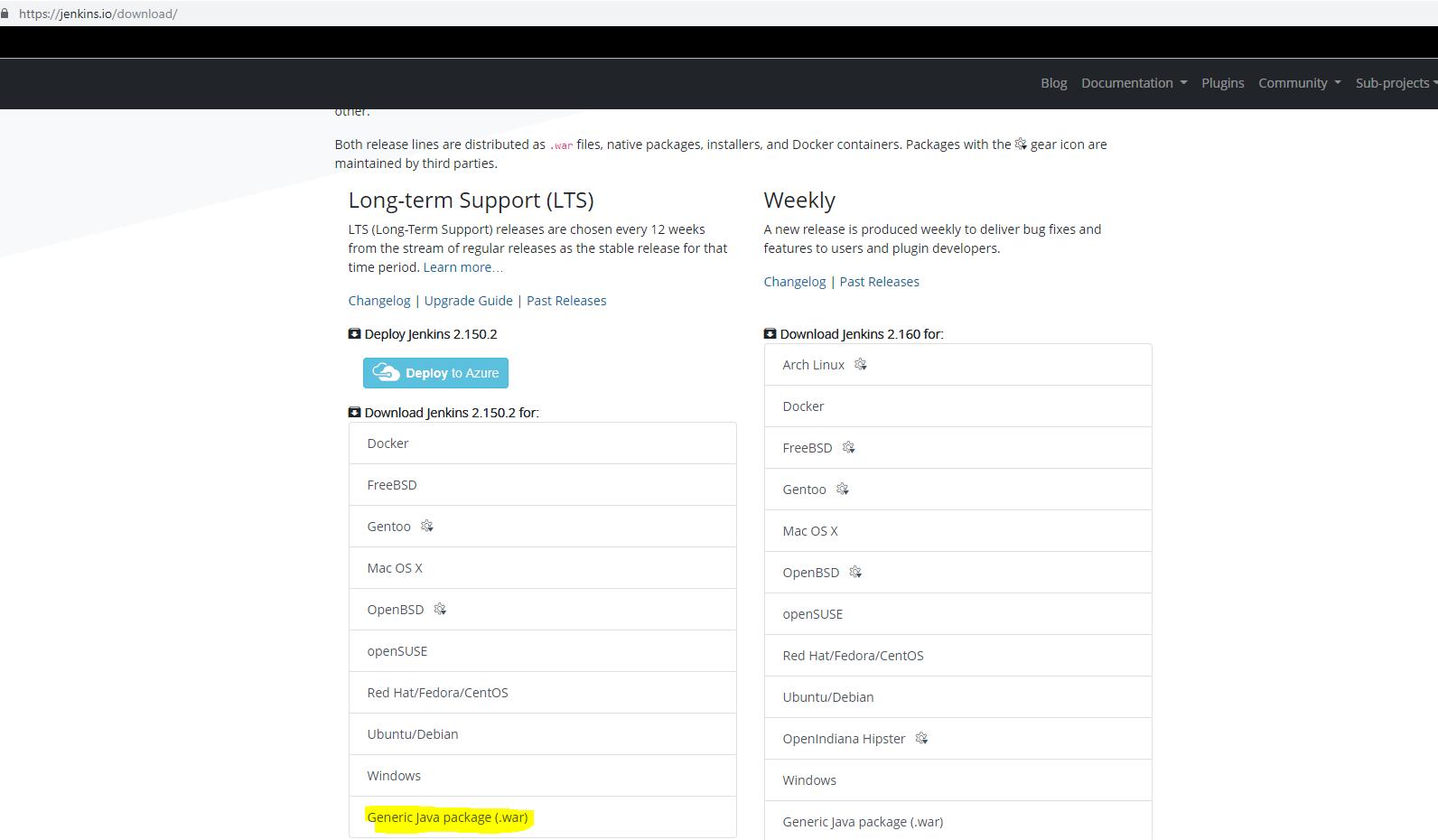Open the Community dropdown in navbar
The width and height of the screenshot is (1438, 840).
pos(1299,83)
